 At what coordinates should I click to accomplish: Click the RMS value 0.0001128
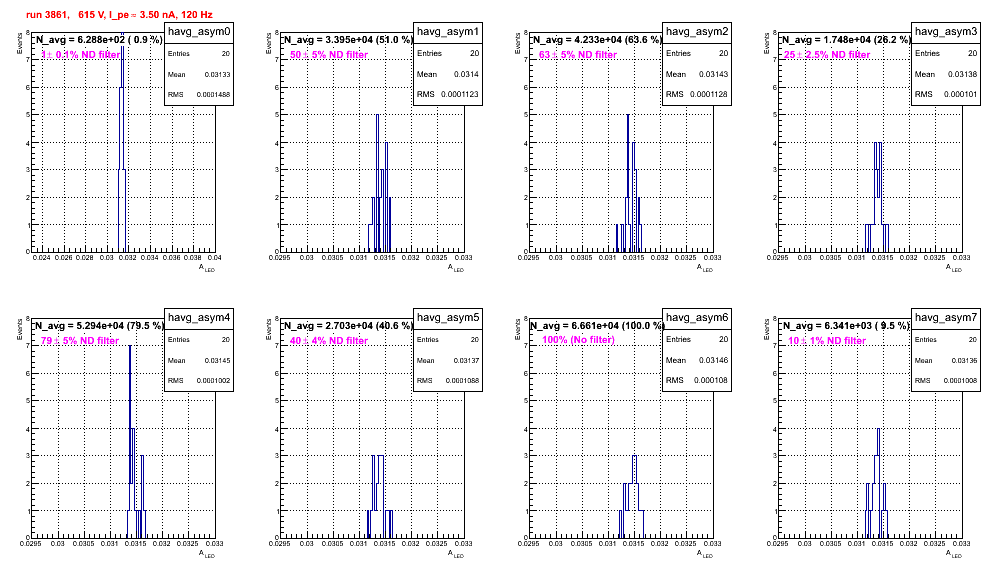click(x=709, y=94)
